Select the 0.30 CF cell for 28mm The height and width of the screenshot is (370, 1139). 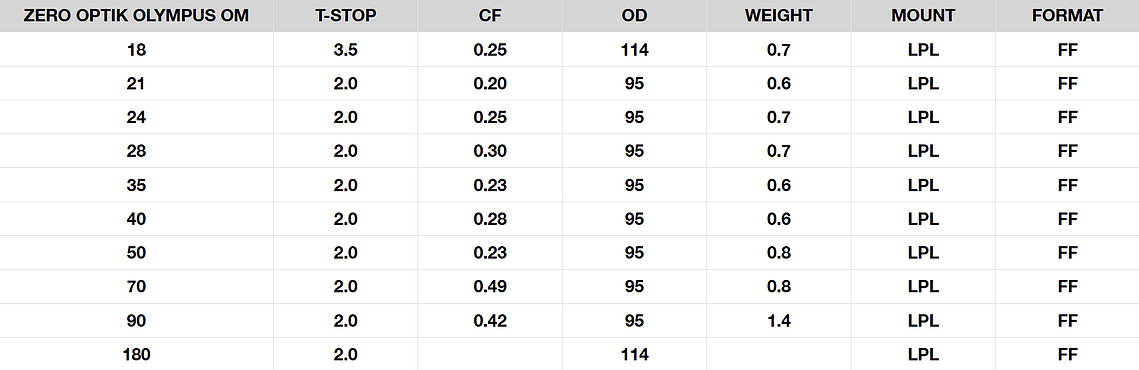coord(490,151)
